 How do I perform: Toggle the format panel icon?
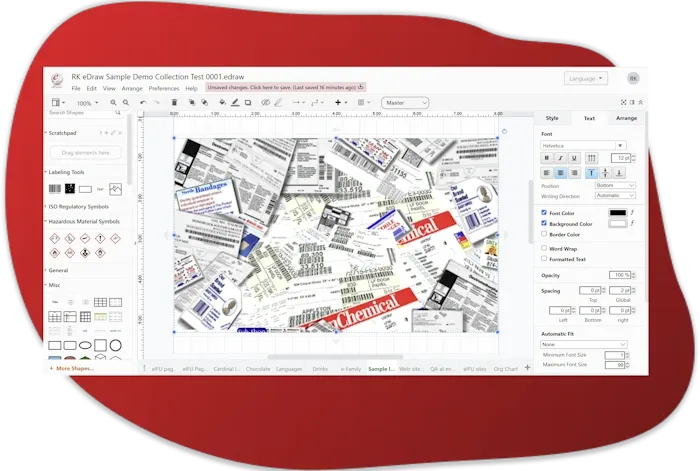pyautogui.click(x=632, y=103)
